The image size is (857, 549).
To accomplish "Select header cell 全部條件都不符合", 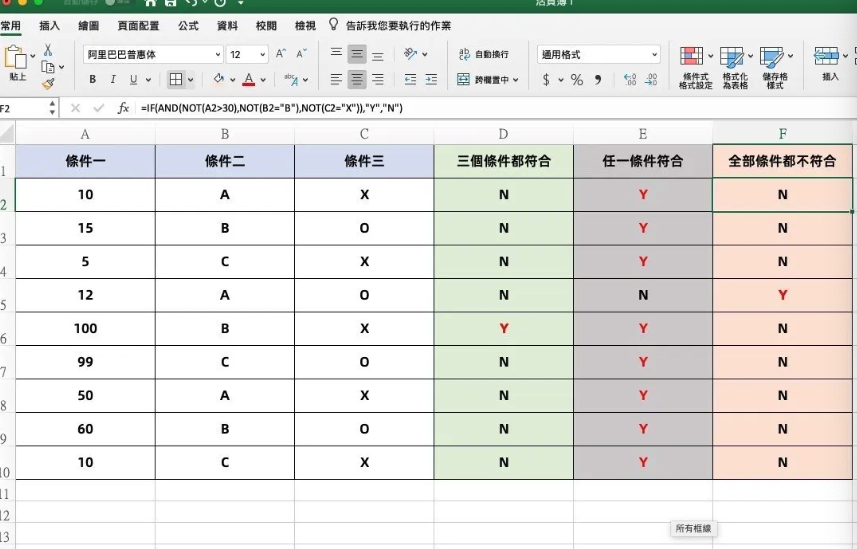I will [x=783, y=161].
